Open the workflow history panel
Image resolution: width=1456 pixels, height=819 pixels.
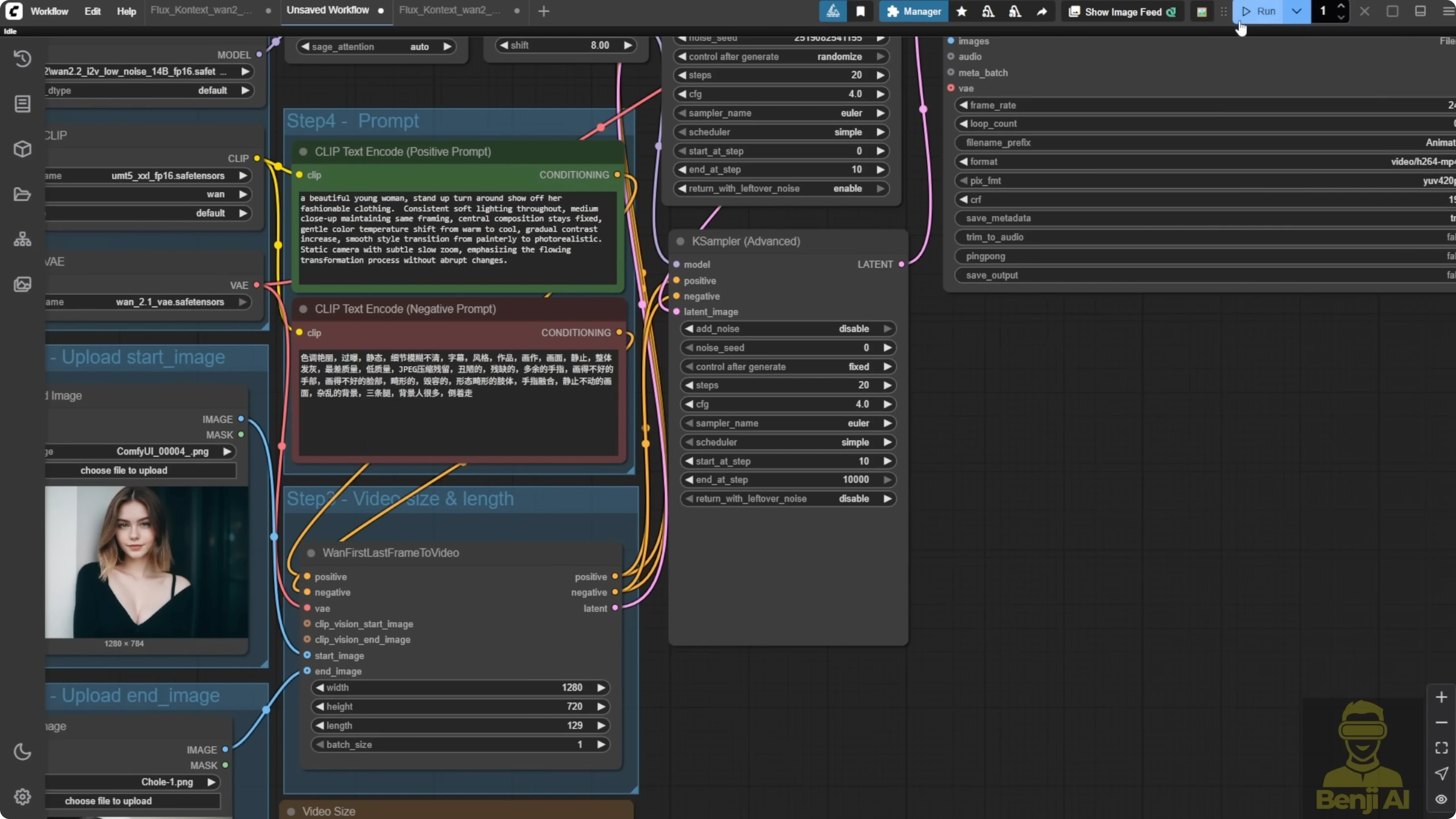23,58
